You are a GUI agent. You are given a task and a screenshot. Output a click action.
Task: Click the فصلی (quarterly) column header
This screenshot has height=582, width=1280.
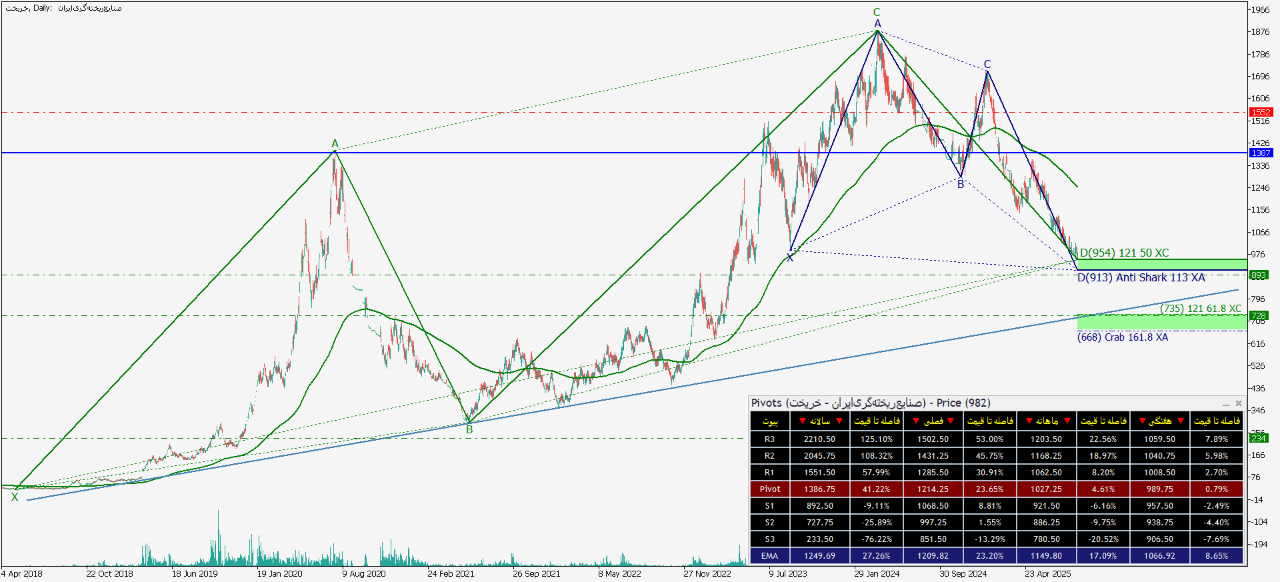[x=932, y=422]
